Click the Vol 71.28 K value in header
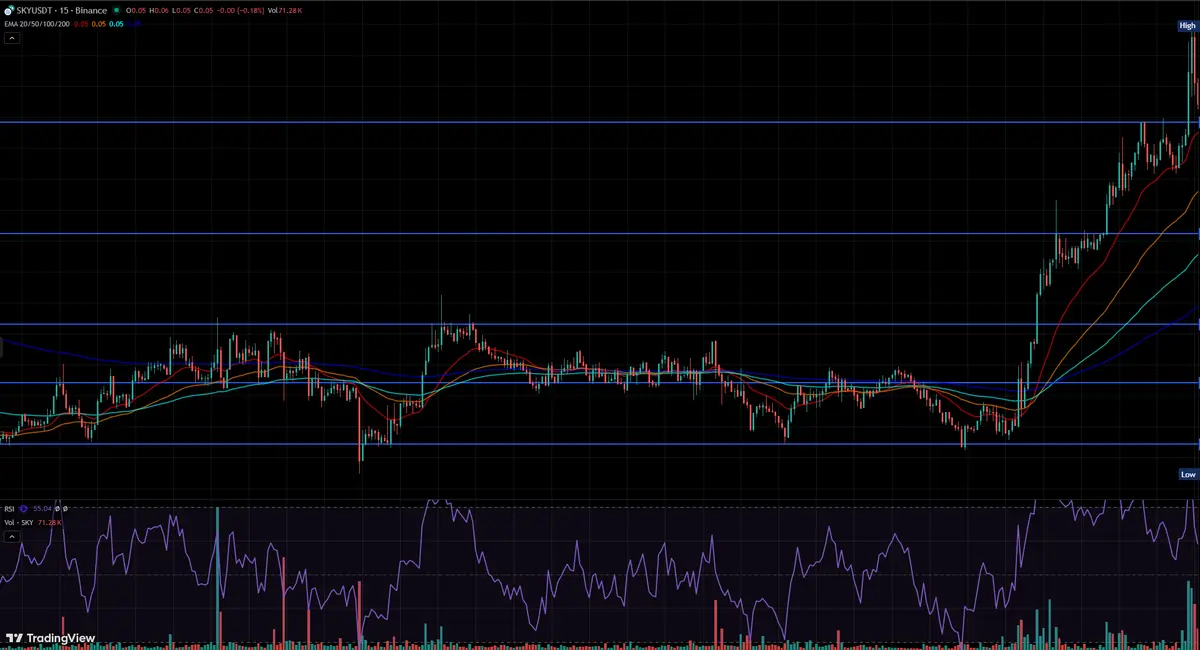1200x650 pixels. [286, 11]
